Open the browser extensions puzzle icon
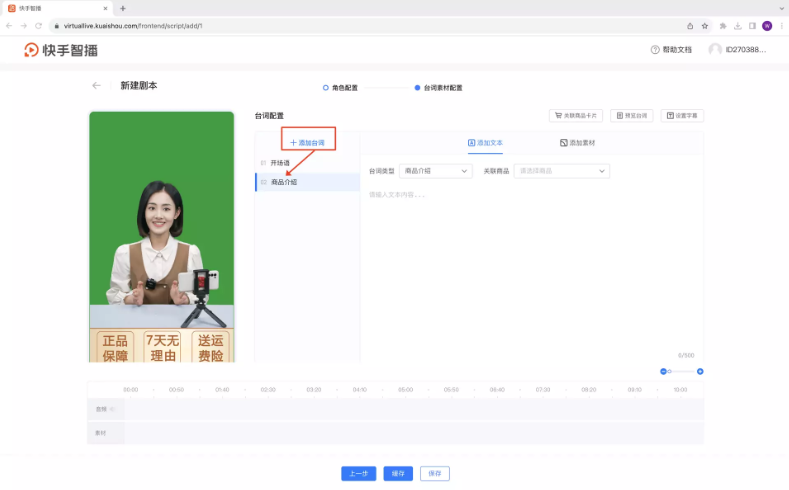 (x=723, y=26)
